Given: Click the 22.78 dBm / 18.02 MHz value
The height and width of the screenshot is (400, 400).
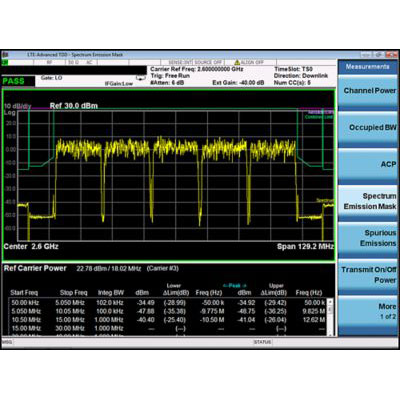Looking at the screenshot, I should point(109,269).
